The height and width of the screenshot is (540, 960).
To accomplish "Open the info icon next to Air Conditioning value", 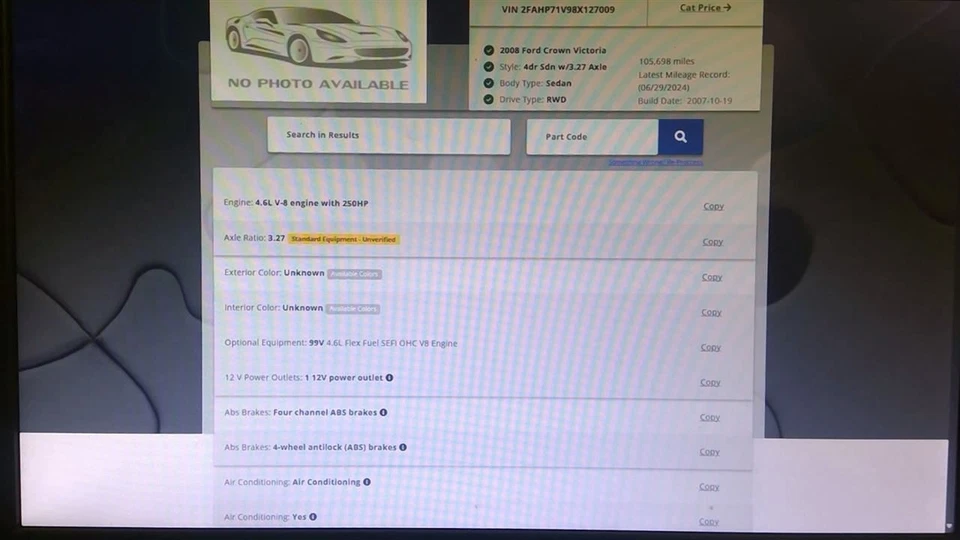I will 367,482.
